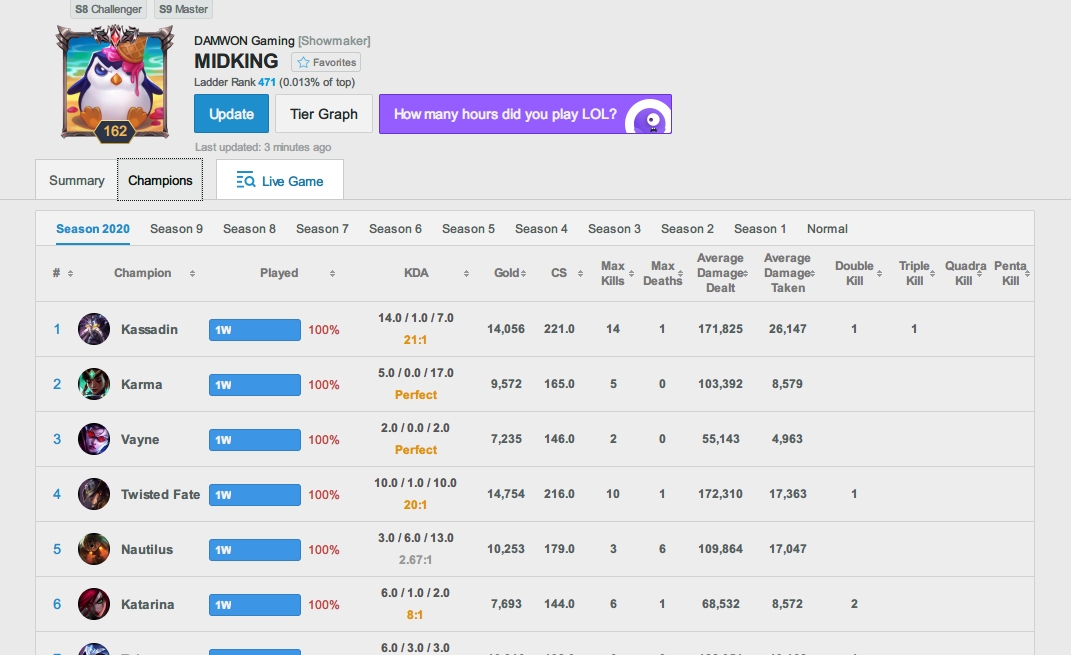Click Vayne champion name
The image size is (1071, 655).
140,439
